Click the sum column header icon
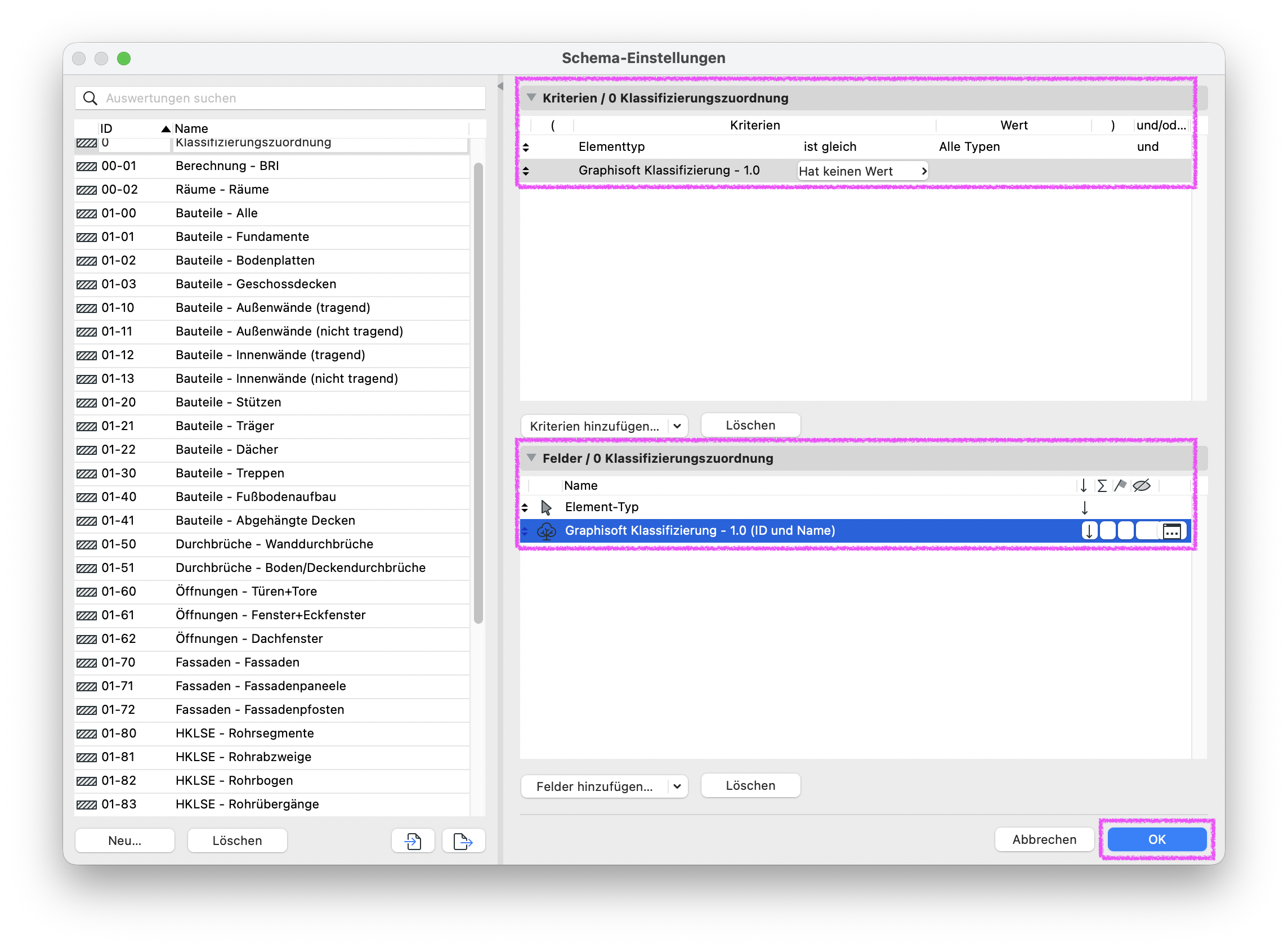The image size is (1288, 948). 1102,485
